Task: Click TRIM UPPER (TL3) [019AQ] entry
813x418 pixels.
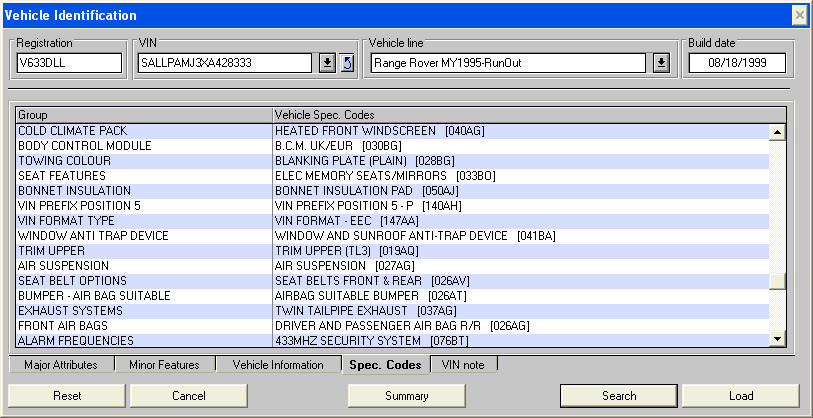Action: [346, 251]
